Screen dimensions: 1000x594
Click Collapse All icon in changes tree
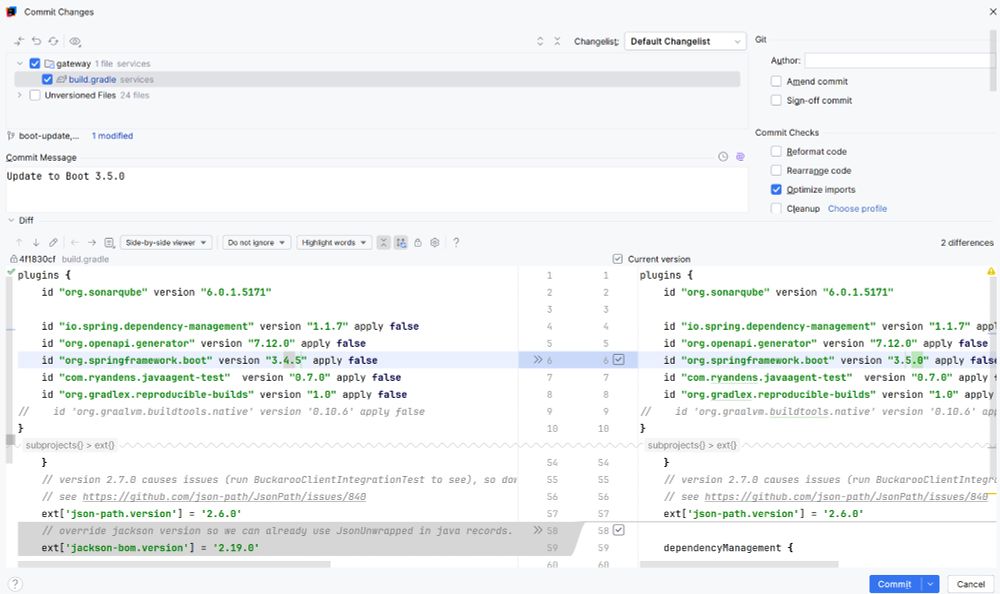point(557,41)
